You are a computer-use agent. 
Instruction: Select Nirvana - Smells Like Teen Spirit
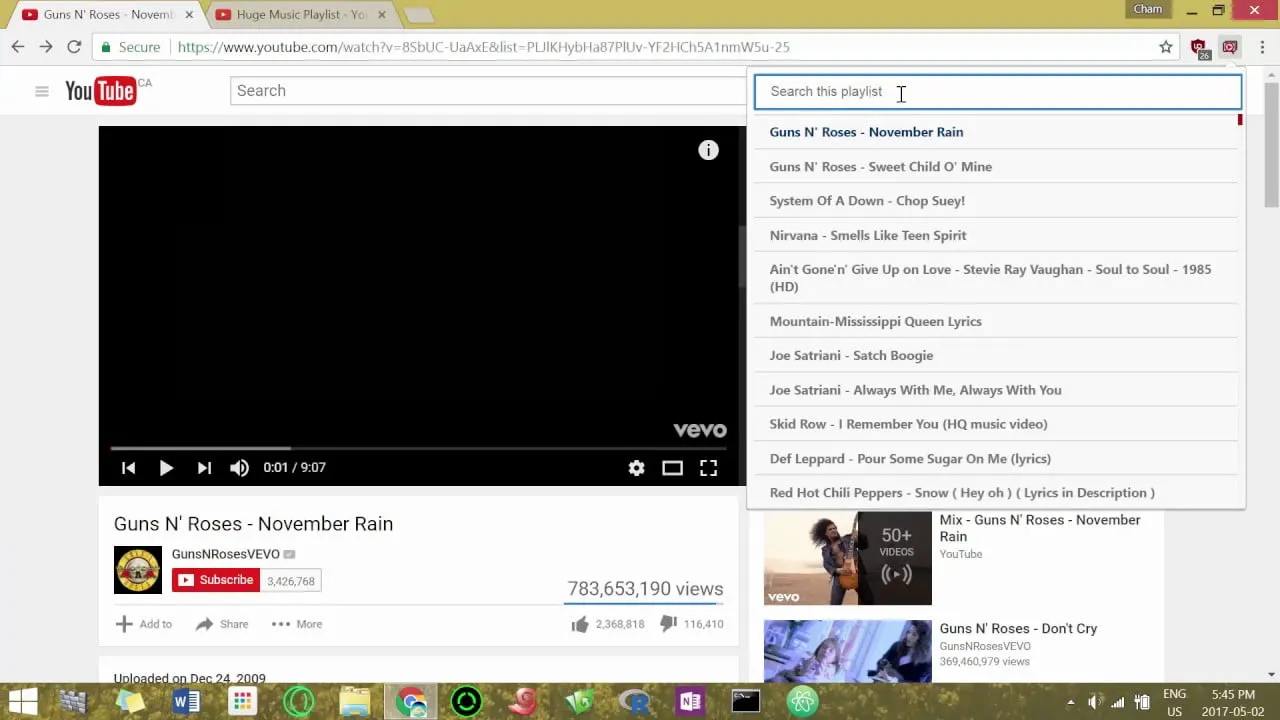click(867, 235)
